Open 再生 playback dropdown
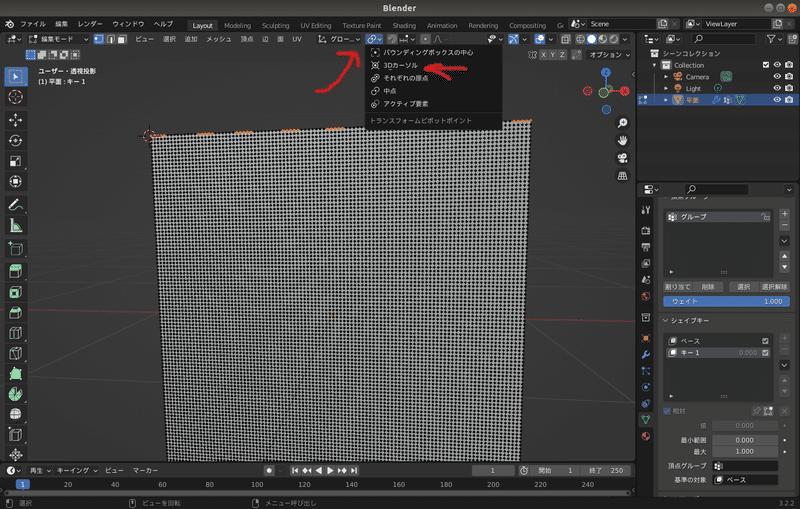 (x=40, y=470)
